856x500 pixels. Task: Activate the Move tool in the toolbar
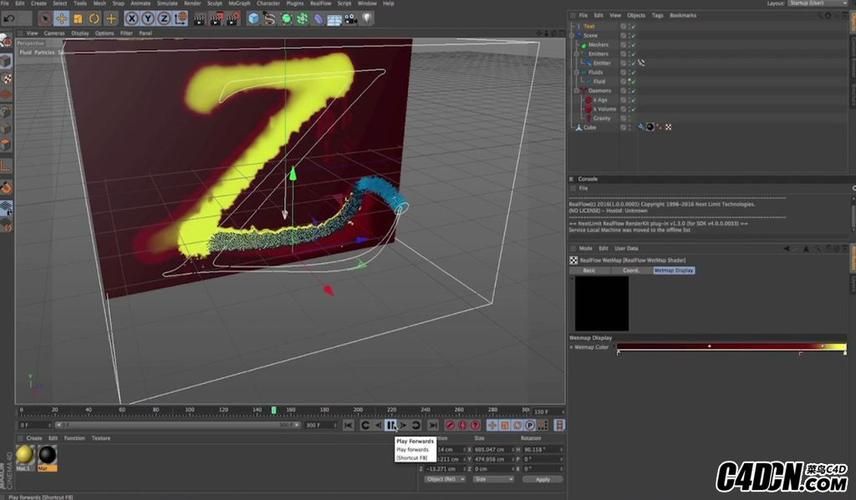pos(61,19)
